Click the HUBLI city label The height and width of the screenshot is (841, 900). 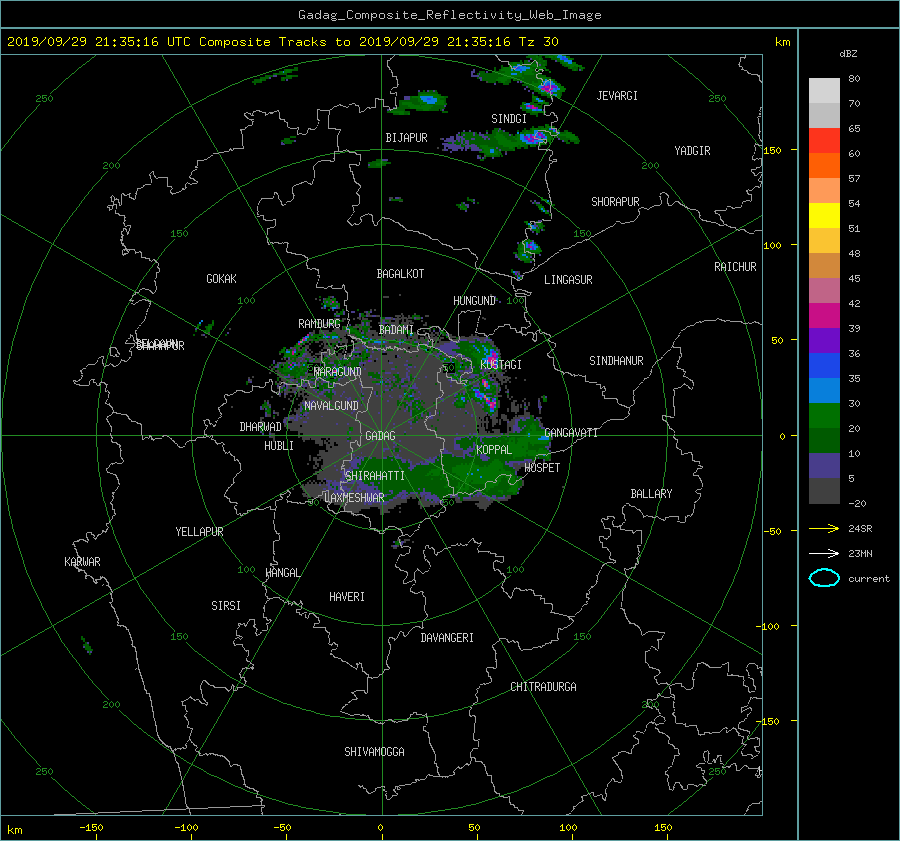tap(279, 446)
